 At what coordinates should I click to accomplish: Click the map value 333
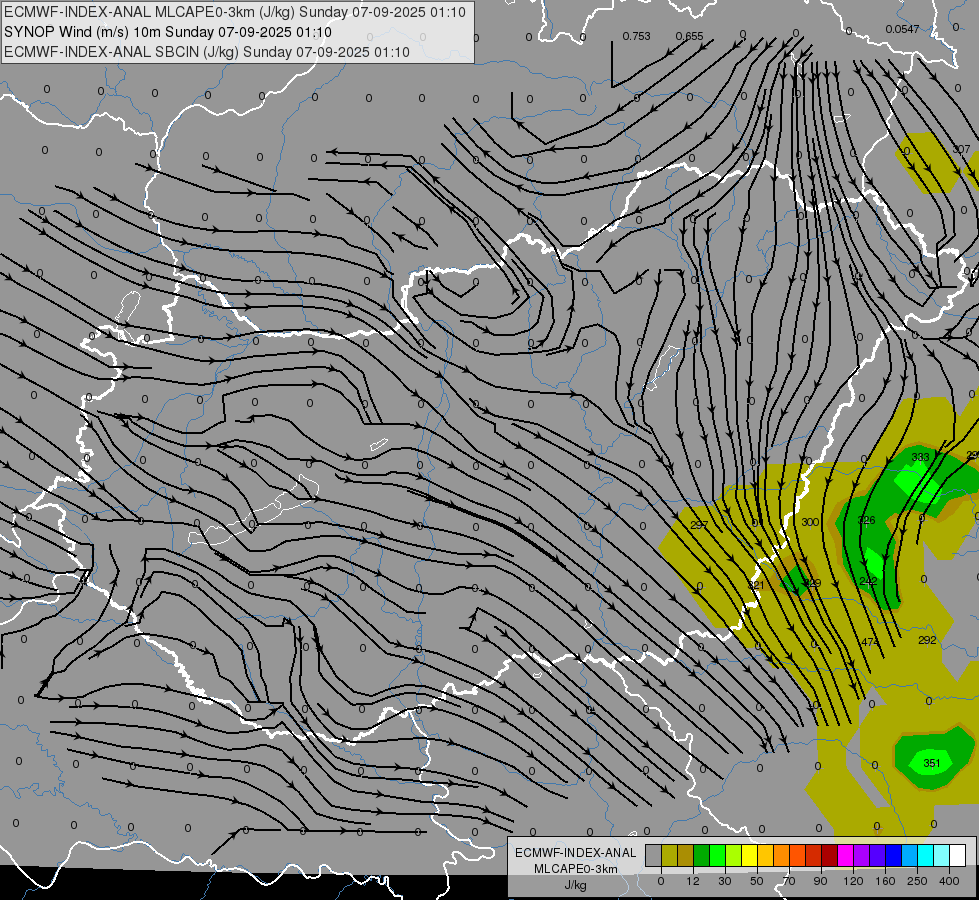pyautogui.click(x=920, y=457)
